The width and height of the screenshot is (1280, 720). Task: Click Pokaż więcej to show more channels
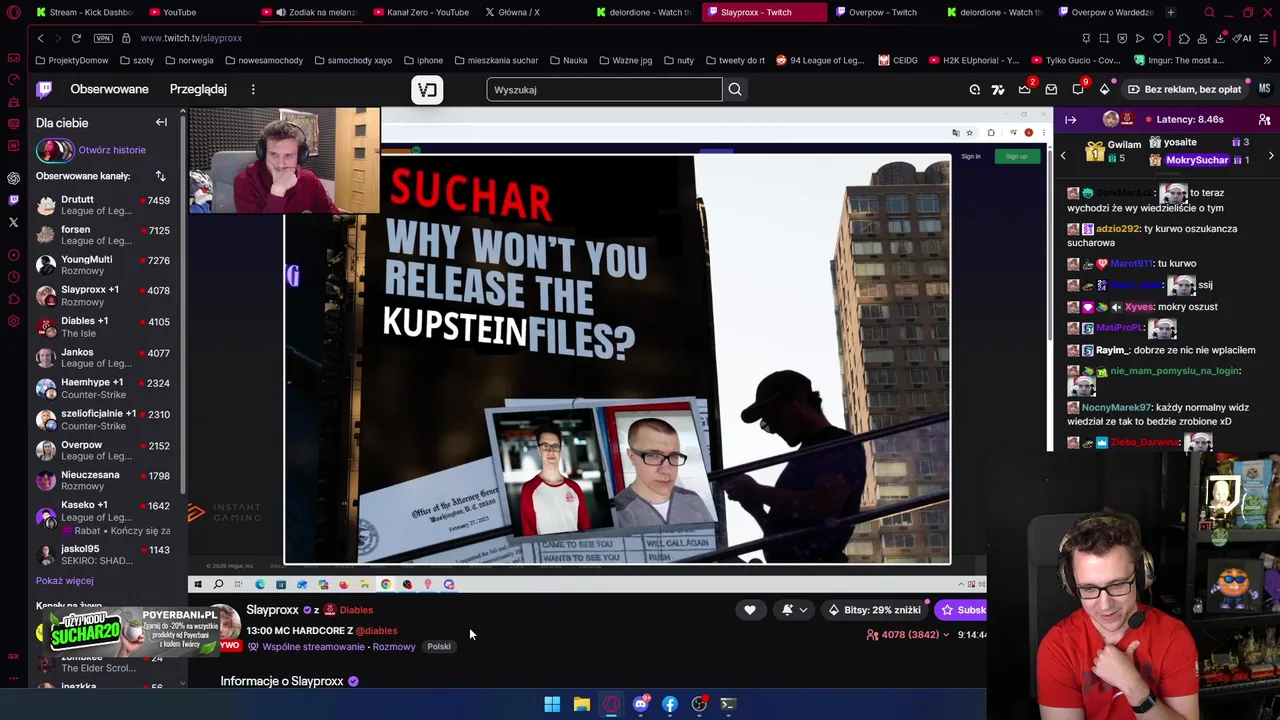point(64,580)
